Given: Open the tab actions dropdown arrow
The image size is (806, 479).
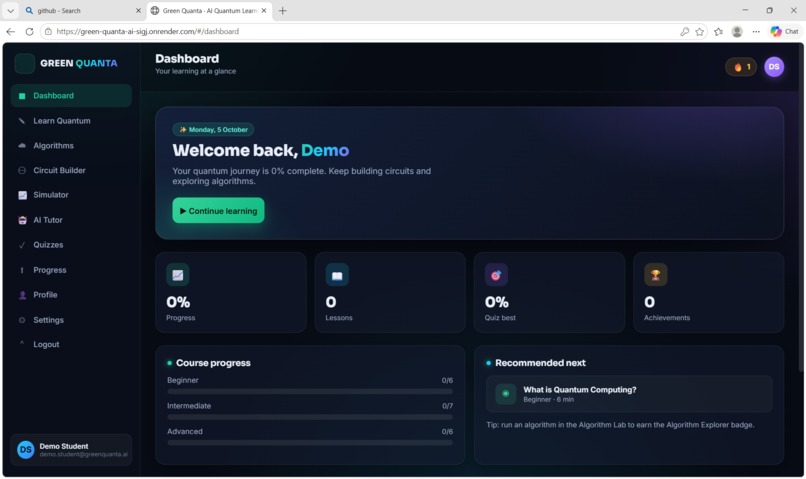Looking at the screenshot, I should [10, 10].
